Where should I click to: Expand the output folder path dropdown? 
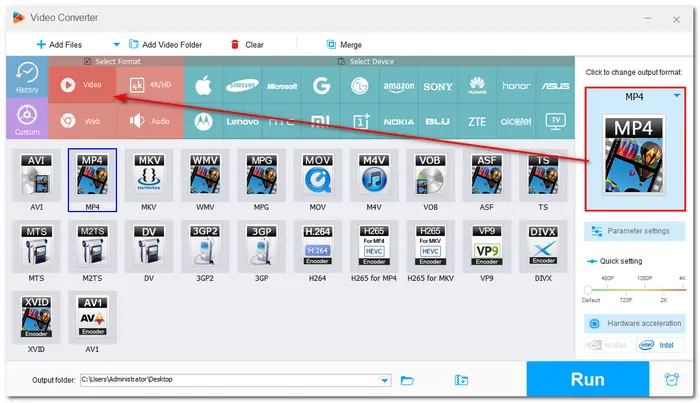click(x=384, y=380)
